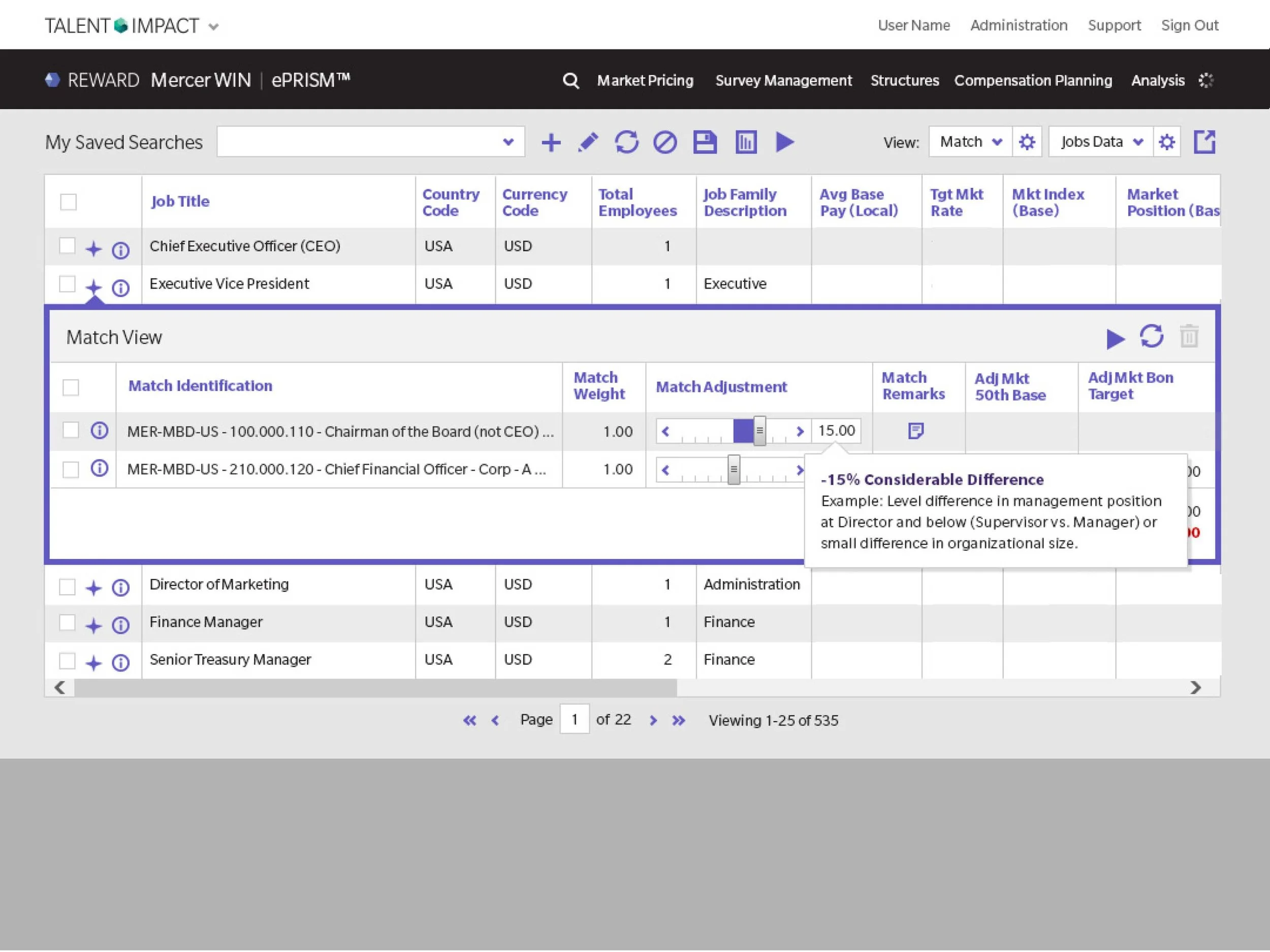Run matches using Match View play icon
This screenshot has height=952, width=1270.
(1115, 339)
